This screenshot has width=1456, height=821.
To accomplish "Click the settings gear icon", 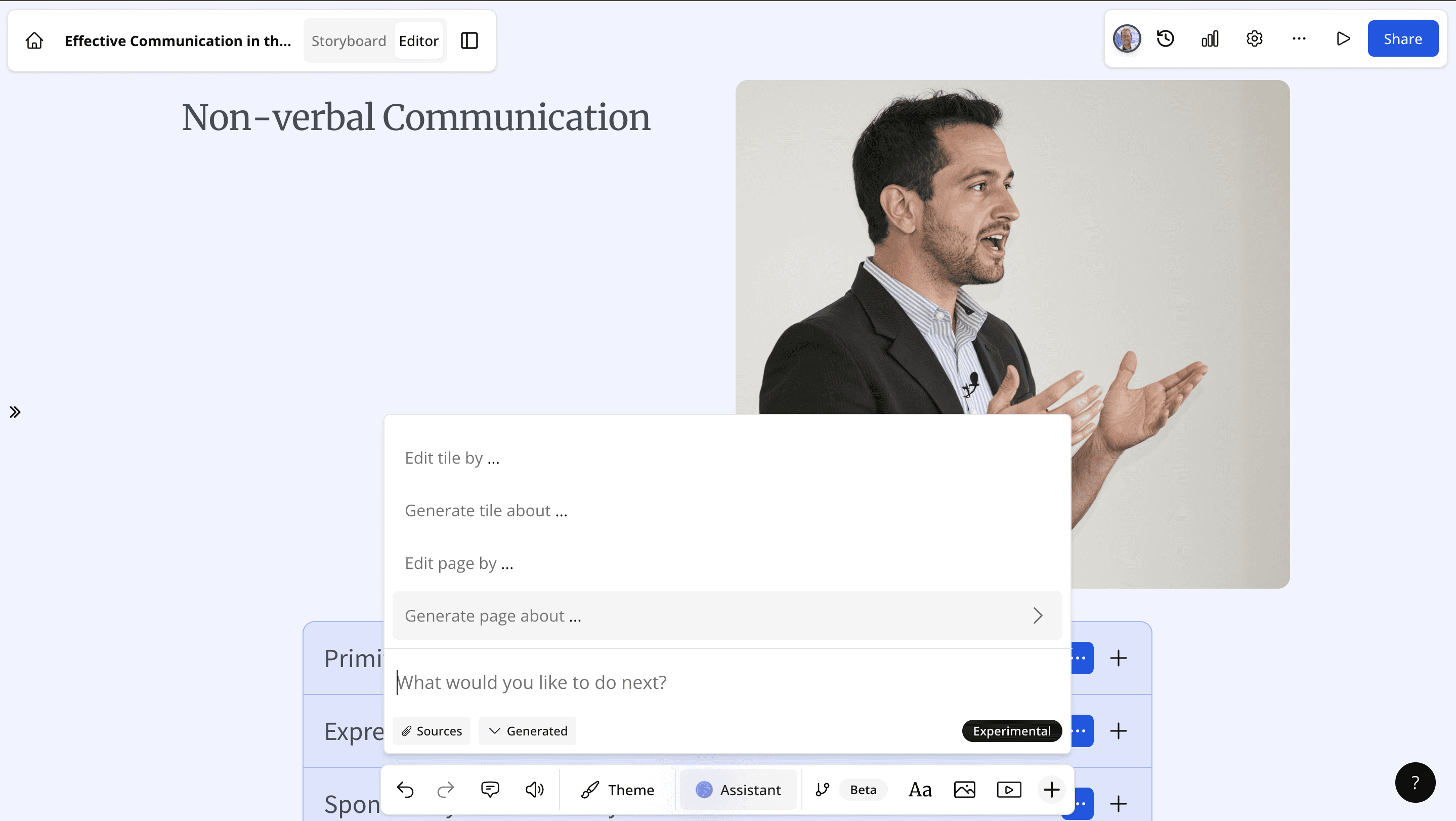I will (x=1254, y=39).
